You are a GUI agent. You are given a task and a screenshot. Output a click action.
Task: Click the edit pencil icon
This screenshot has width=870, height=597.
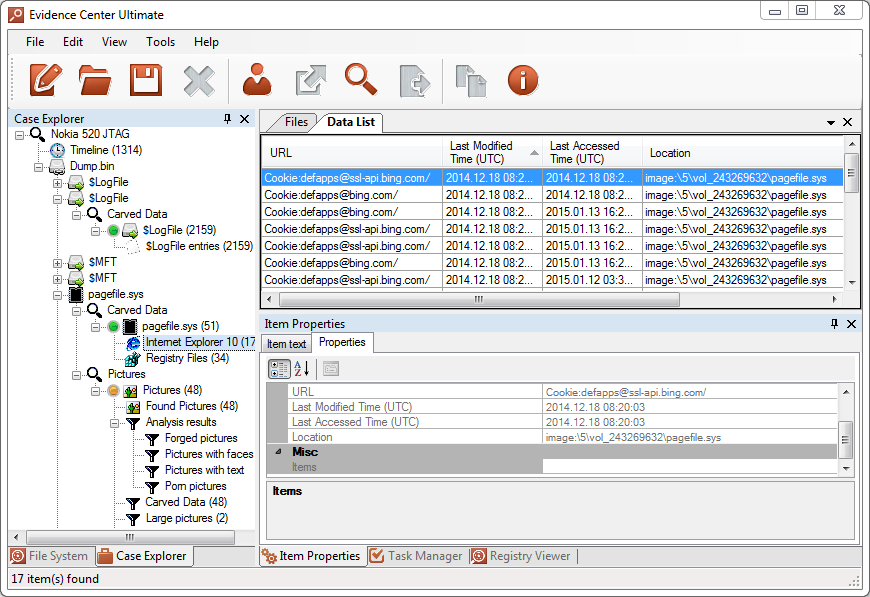(43, 80)
